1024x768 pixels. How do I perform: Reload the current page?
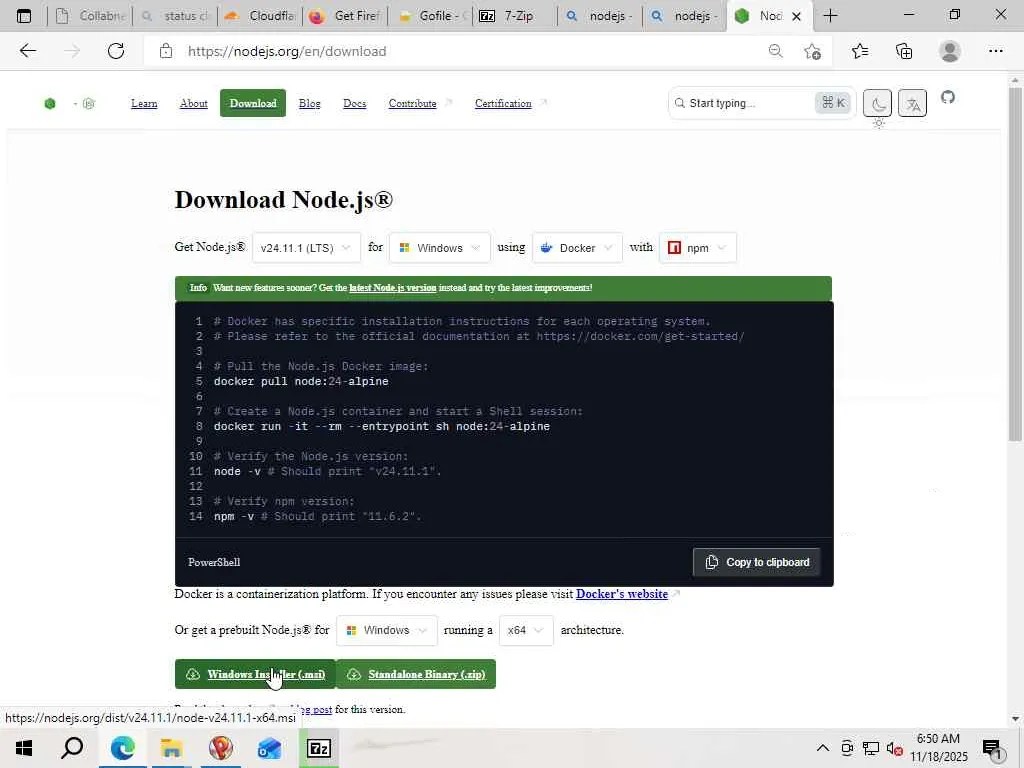click(116, 51)
